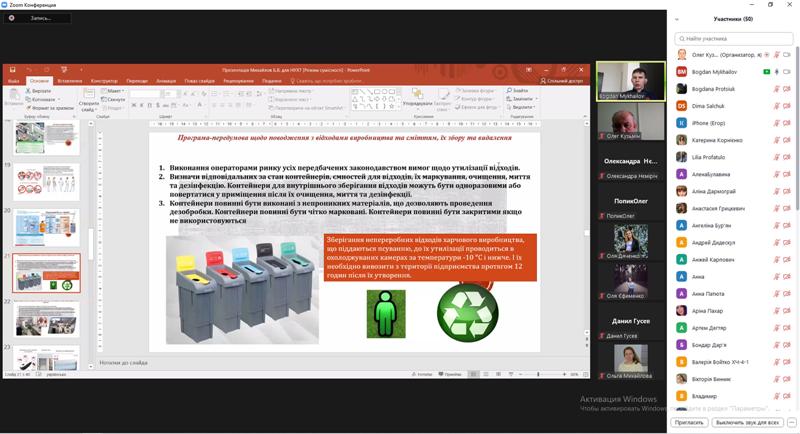
Task: Open the Виділити (Select) dropdown
Action: [521, 108]
